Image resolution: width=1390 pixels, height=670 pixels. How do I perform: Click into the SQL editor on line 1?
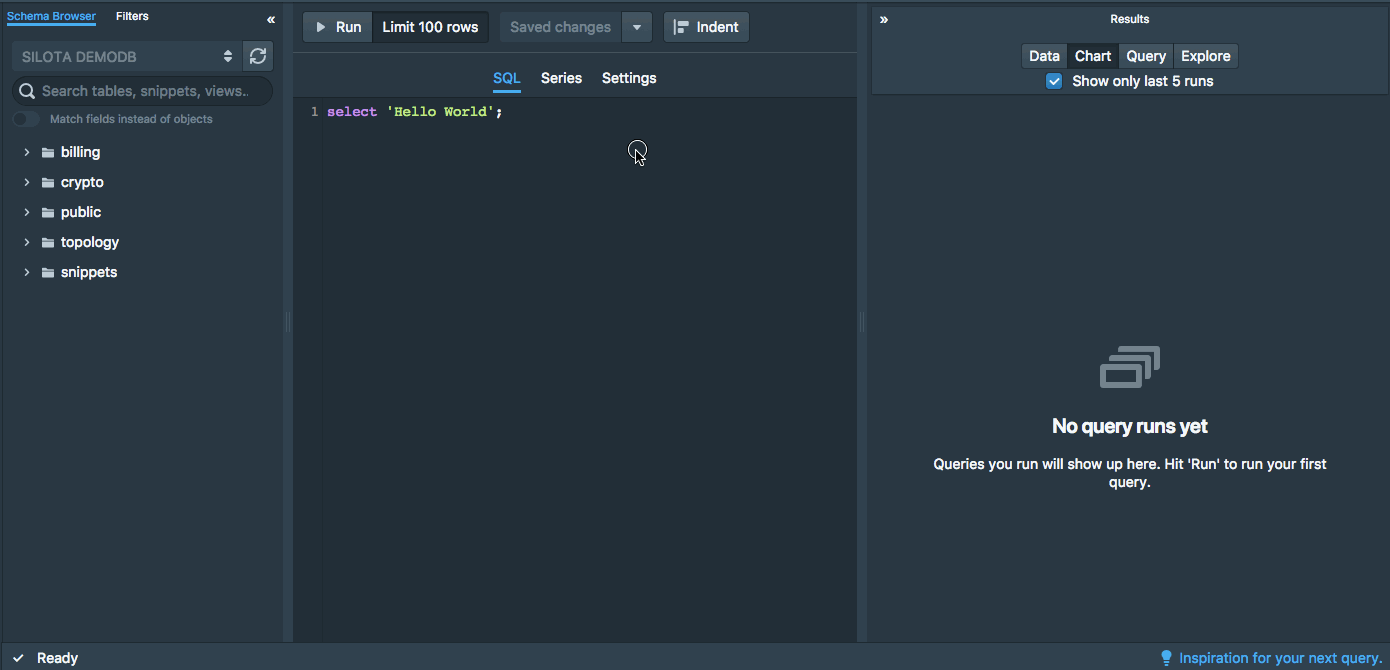(x=590, y=112)
